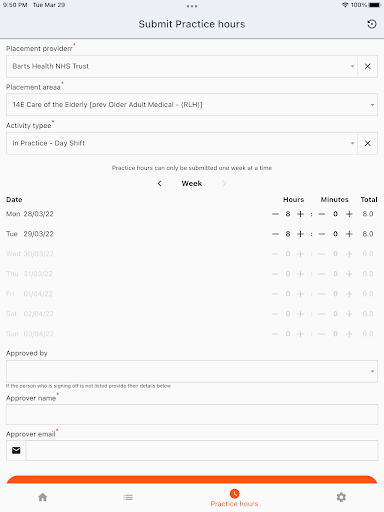Image resolution: width=384 pixels, height=512 pixels.
Task: Expand the Approved by dropdown
Action: pos(192,371)
